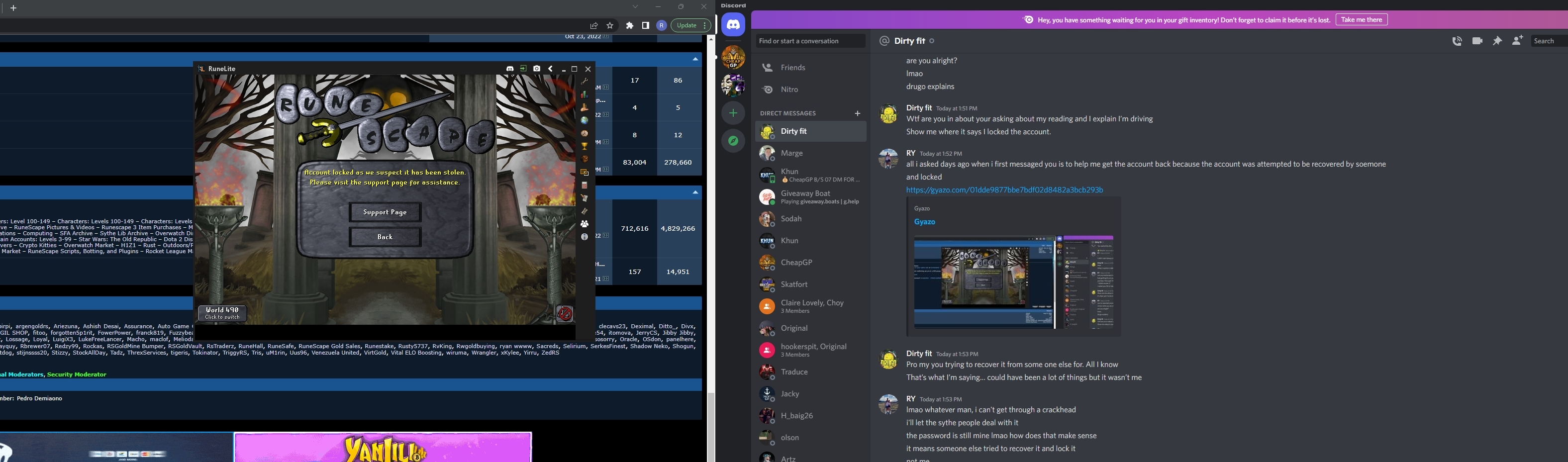Open RuneLite world switcher globe icon

coord(585,120)
